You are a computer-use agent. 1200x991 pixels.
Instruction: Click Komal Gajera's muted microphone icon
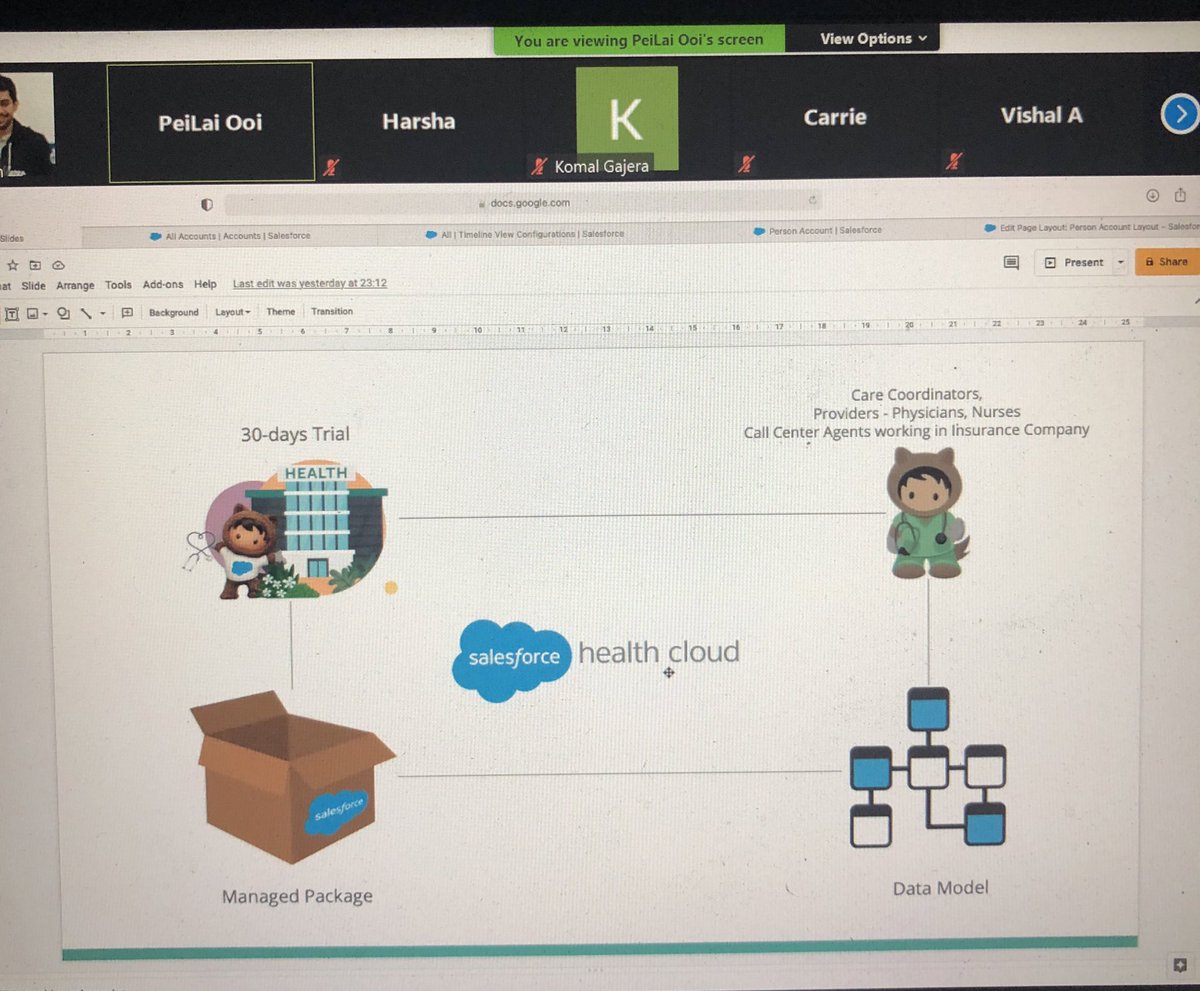click(x=540, y=166)
